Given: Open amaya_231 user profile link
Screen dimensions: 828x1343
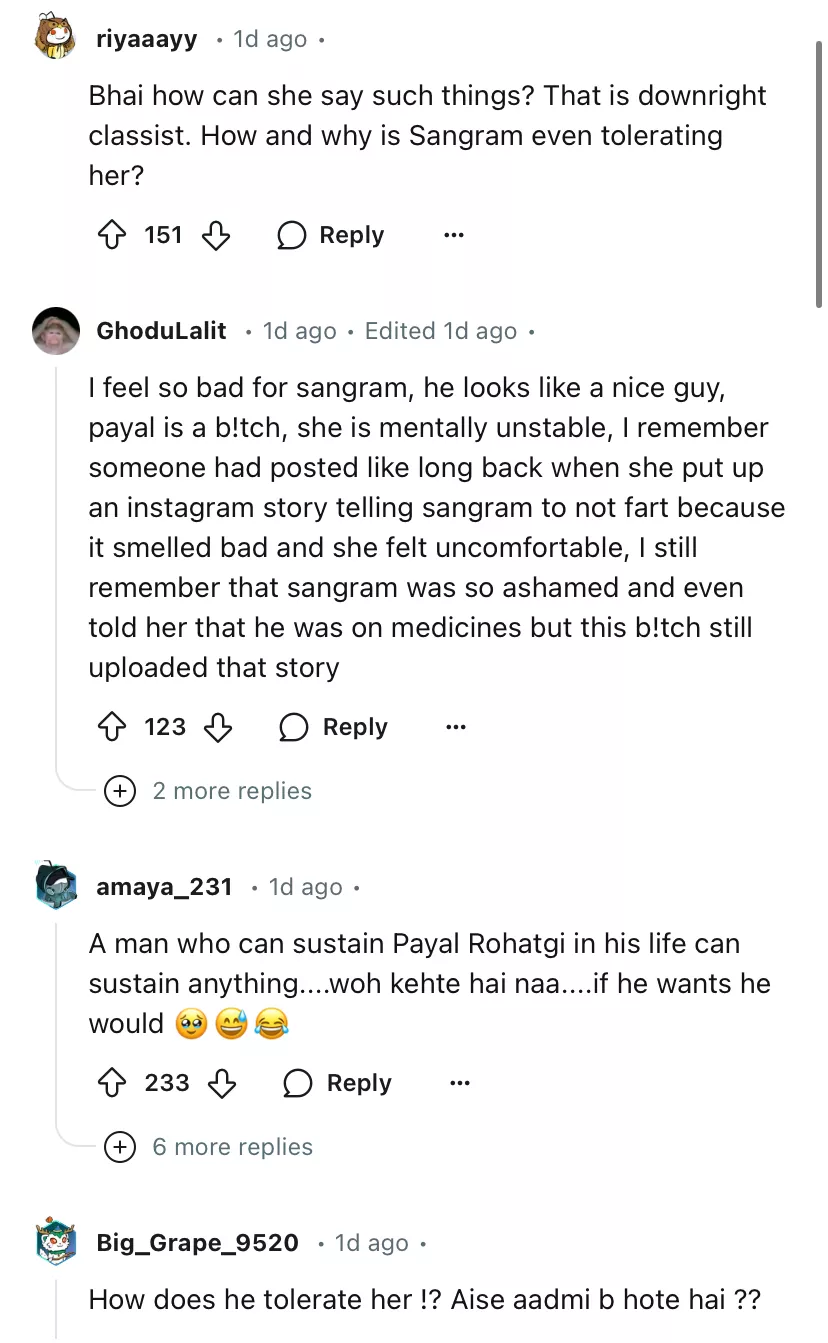Looking at the screenshot, I should coord(164,887).
